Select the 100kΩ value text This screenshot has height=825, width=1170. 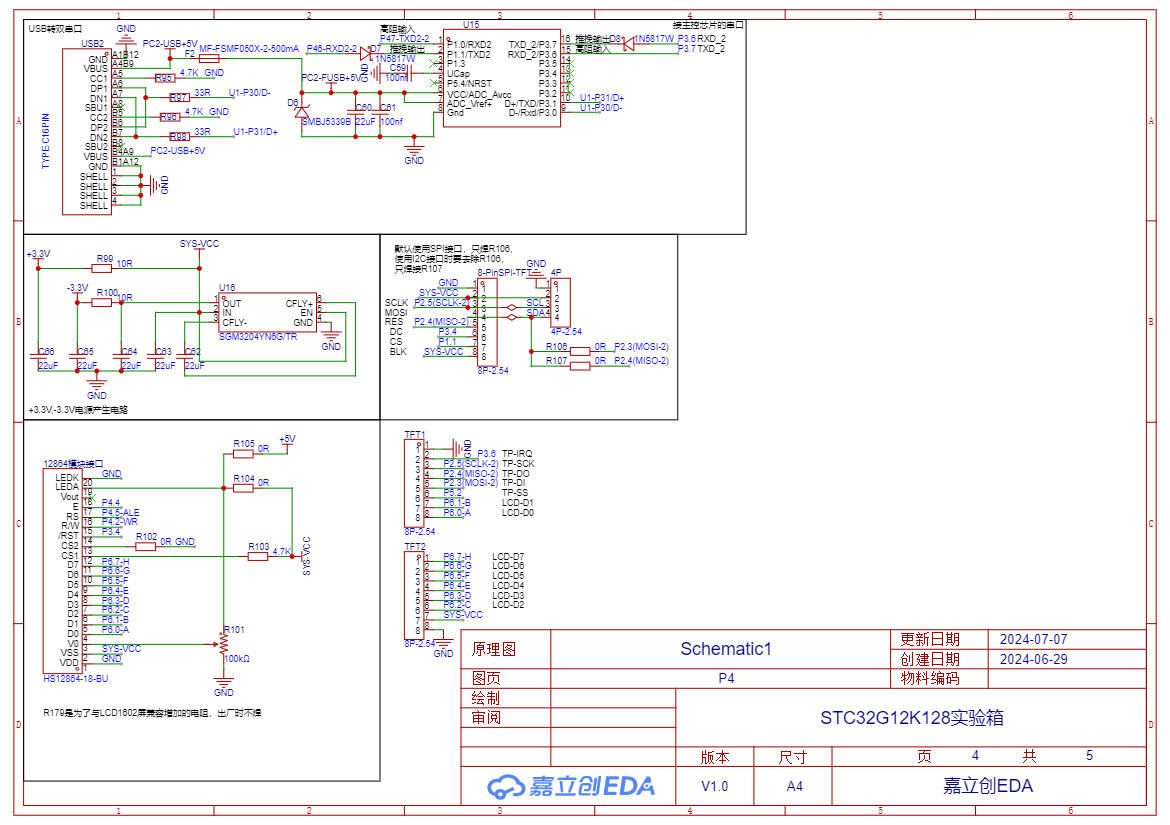click(237, 659)
